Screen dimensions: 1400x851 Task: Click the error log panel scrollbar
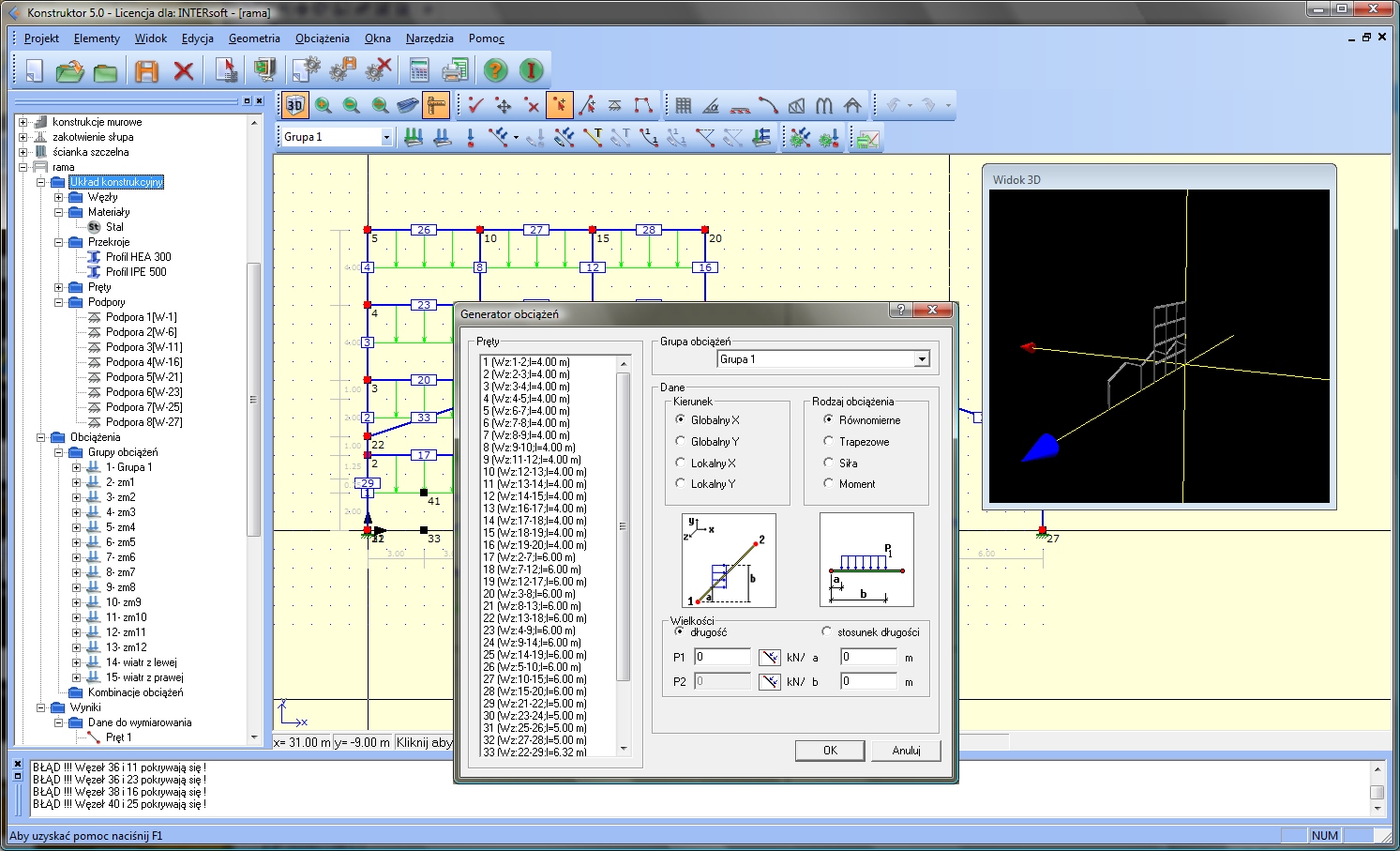click(1377, 788)
